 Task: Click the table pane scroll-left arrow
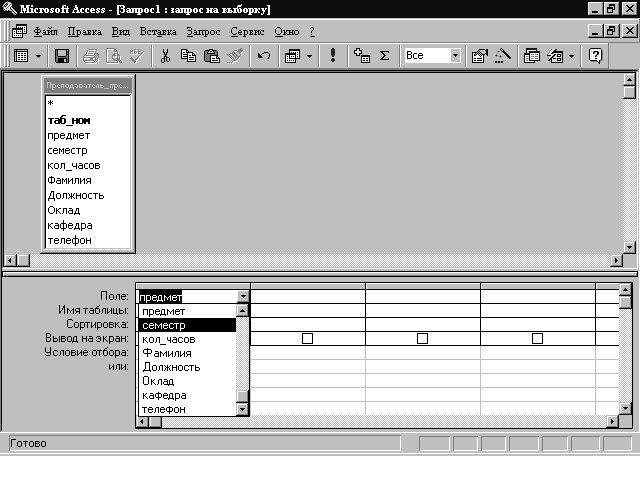click(10, 260)
